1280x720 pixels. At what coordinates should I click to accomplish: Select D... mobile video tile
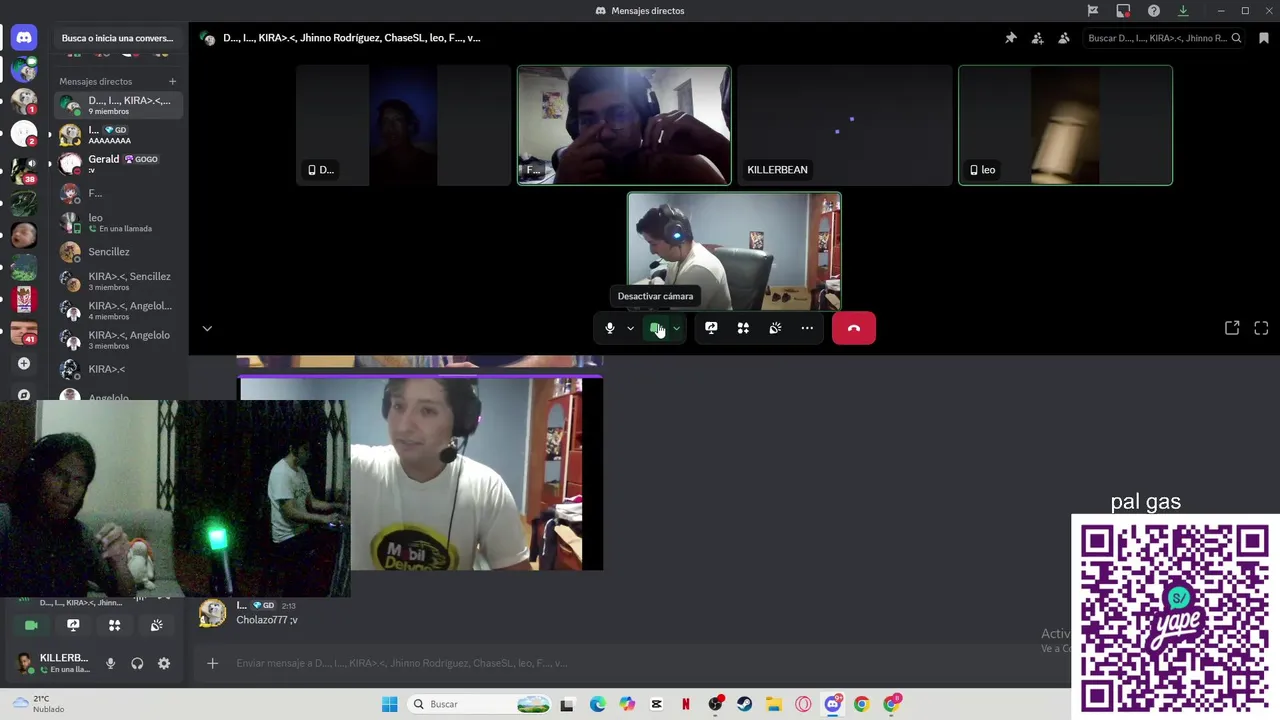pos(403,125)
